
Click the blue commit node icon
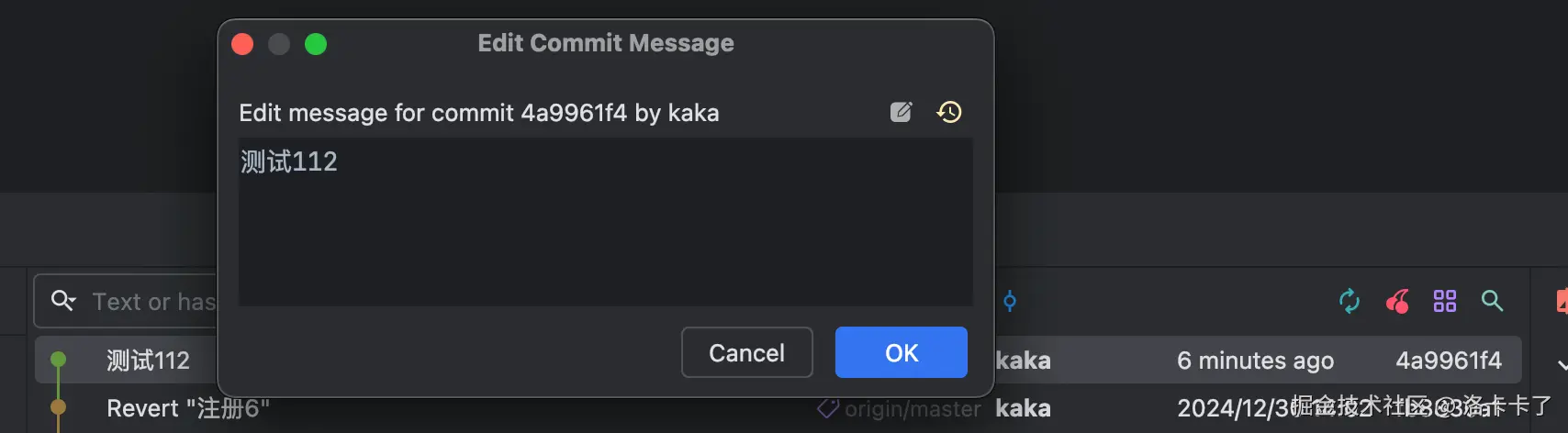pos(1010,301)
